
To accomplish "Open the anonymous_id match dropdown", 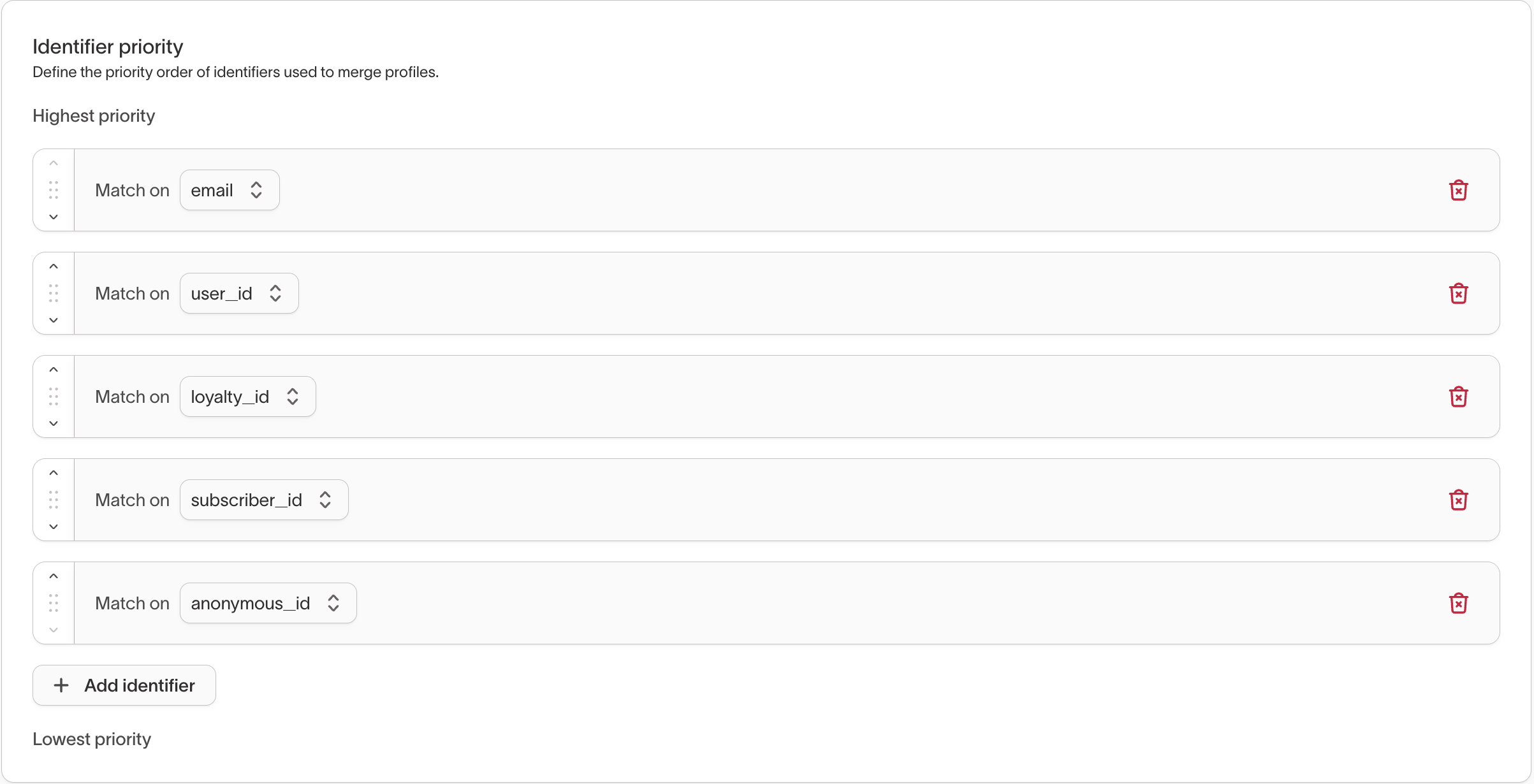I will pos(268,603).
